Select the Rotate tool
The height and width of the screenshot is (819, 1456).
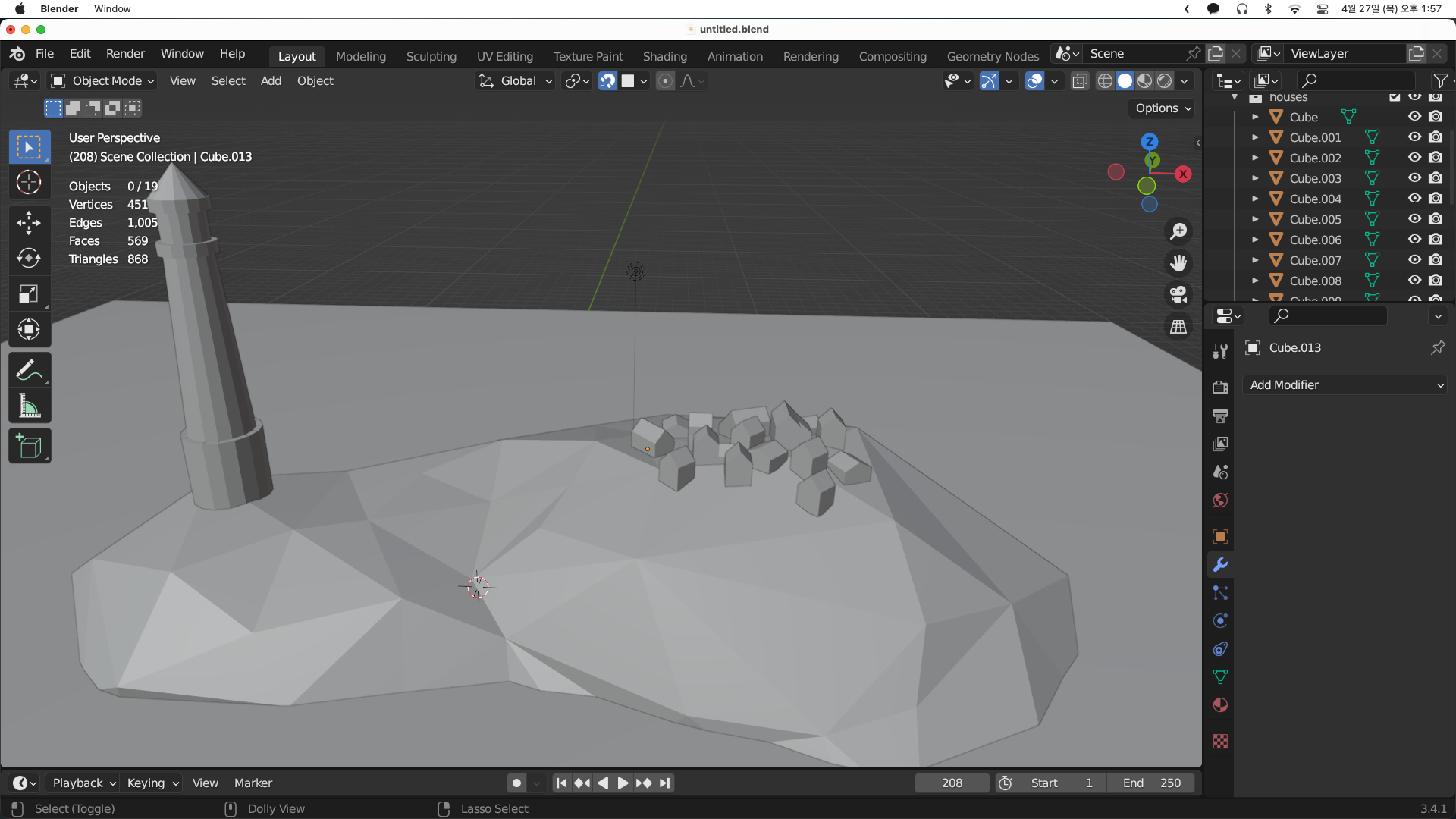pos(30,259)
